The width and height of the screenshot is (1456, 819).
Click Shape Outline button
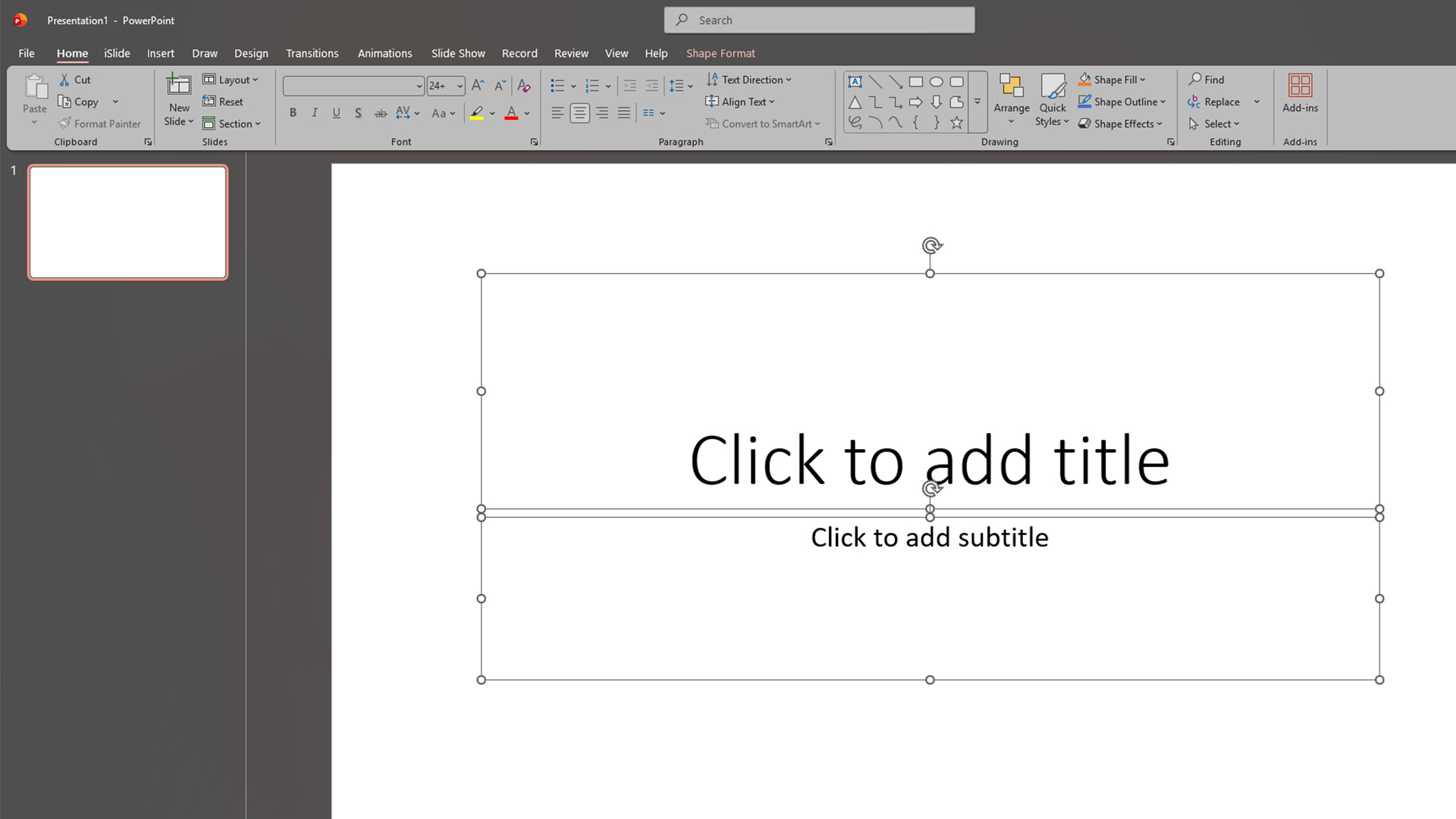coord(1122,102)
